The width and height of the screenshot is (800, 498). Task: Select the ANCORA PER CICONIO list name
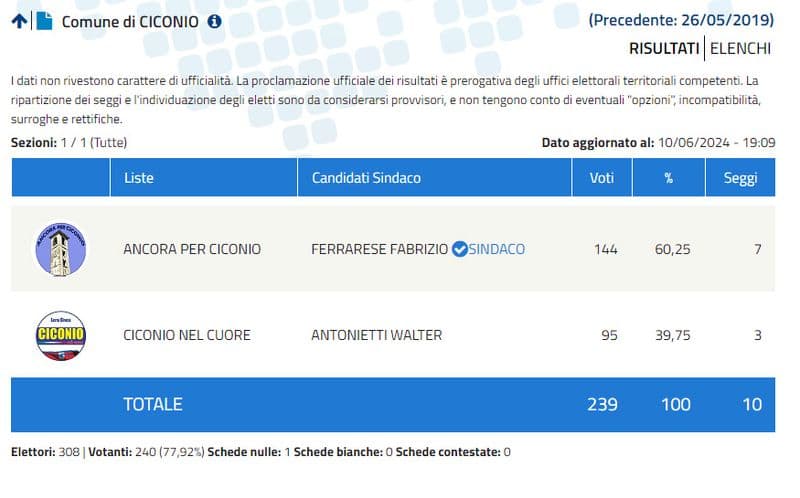pyautogui.click(x=191, y=249)
